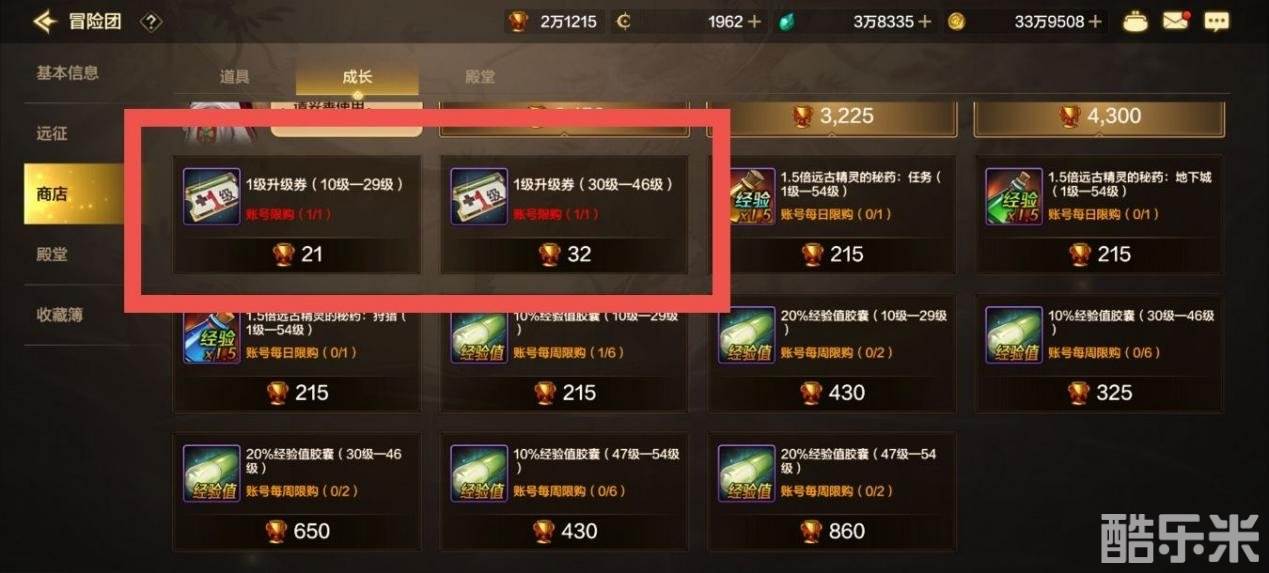1269x573 pixels.
Task: Select the 1级升级券 (10级—29级) ticket icon
Action: tap(211, 196)
